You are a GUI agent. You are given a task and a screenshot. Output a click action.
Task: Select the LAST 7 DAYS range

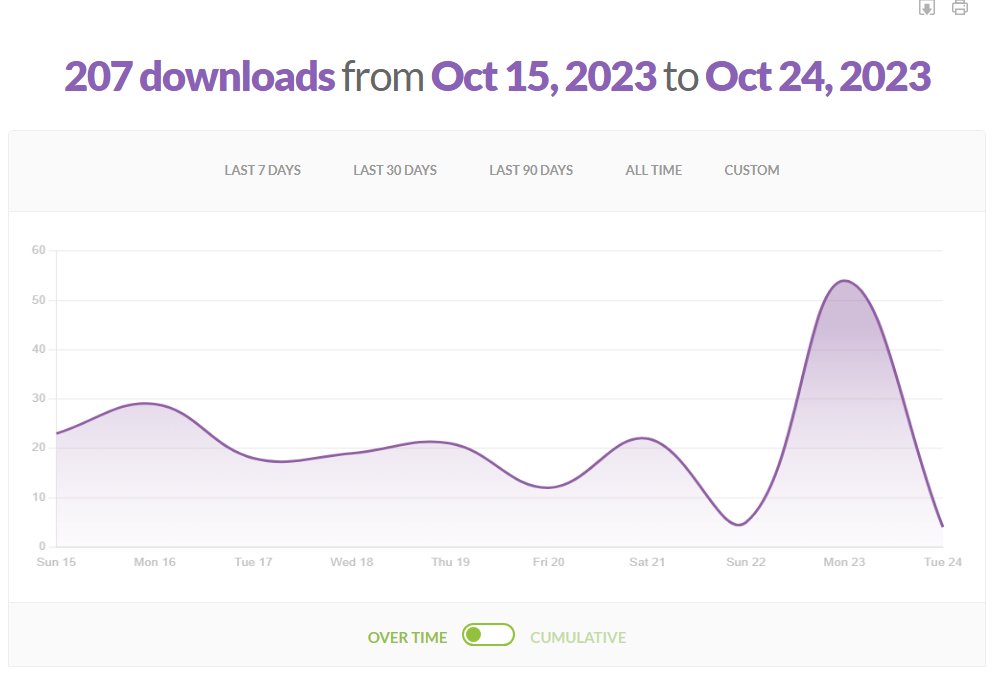point(262,171)
